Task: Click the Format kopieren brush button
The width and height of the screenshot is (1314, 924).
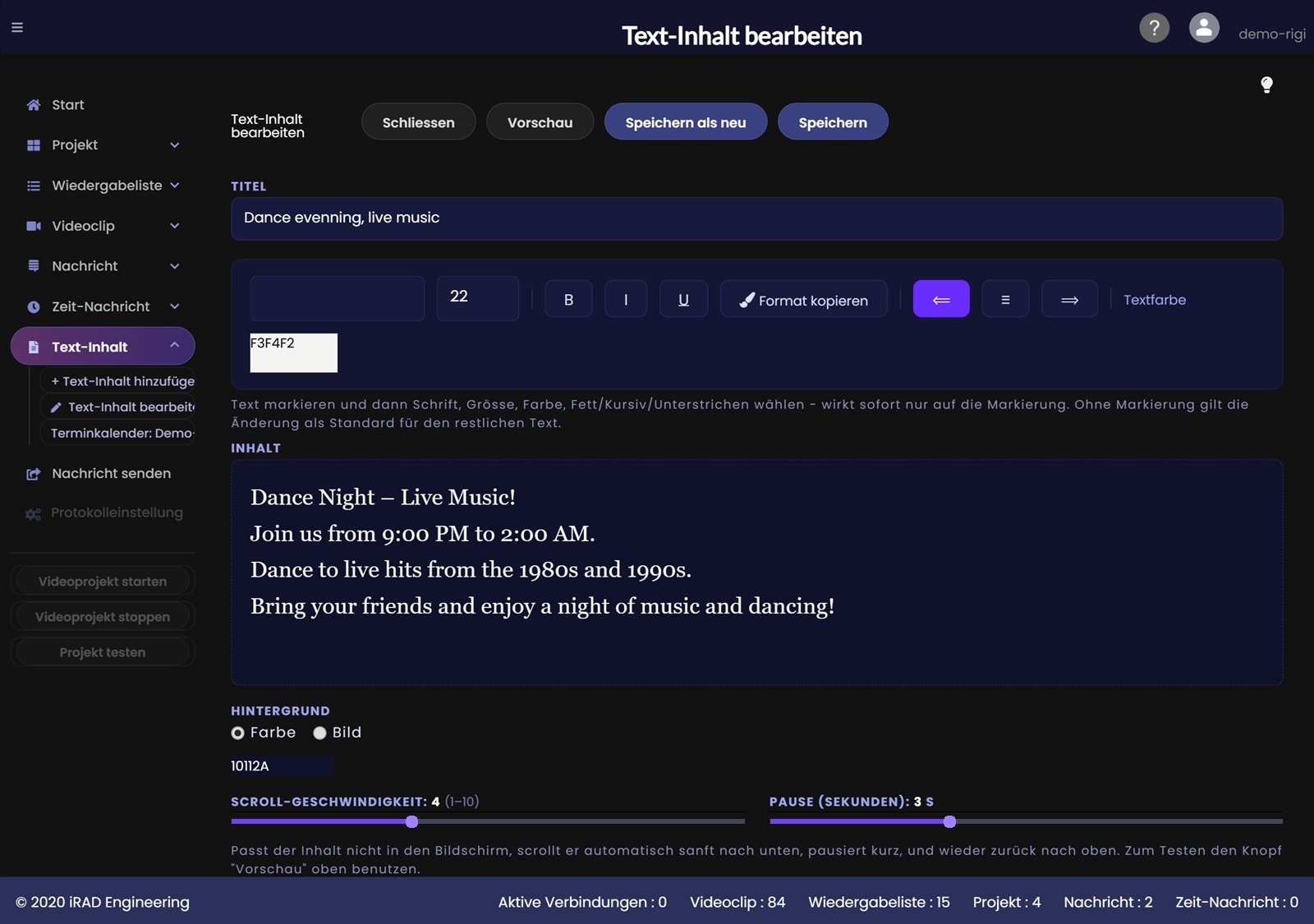Action: (803, 300)
